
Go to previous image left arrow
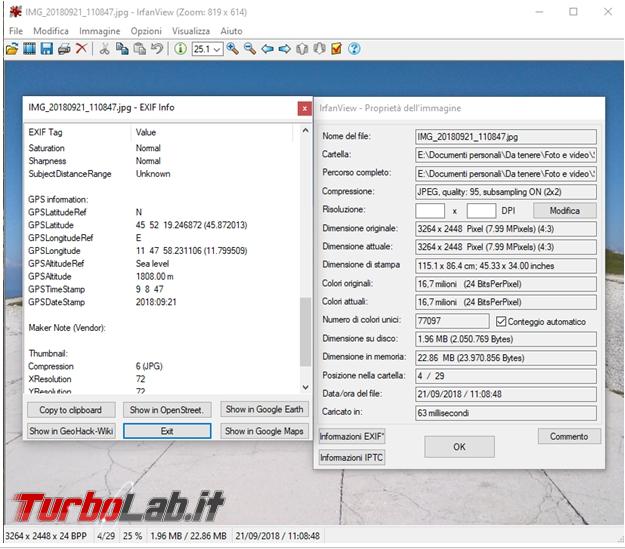267,49
